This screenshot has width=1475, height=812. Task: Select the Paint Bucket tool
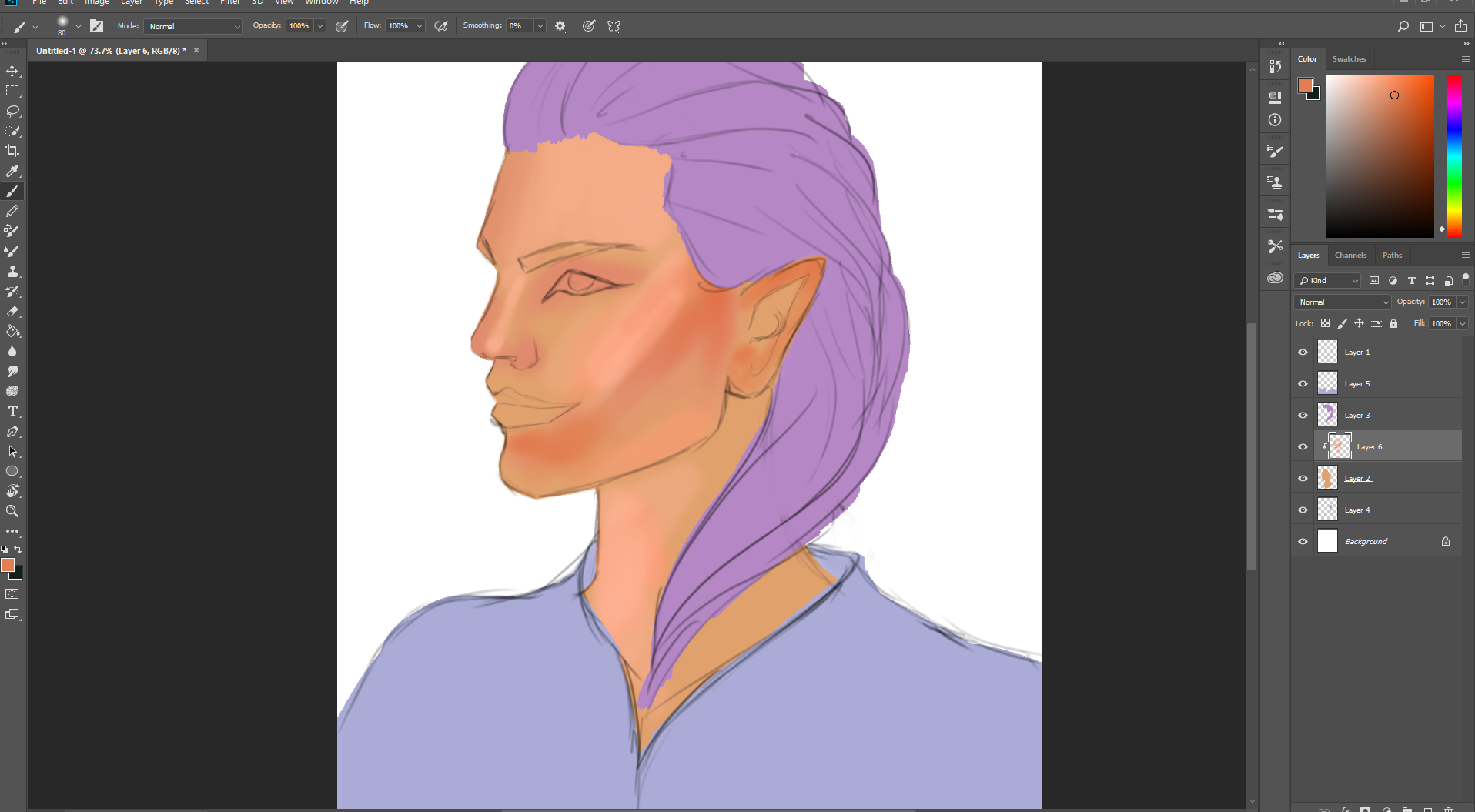tap(12, 331)
